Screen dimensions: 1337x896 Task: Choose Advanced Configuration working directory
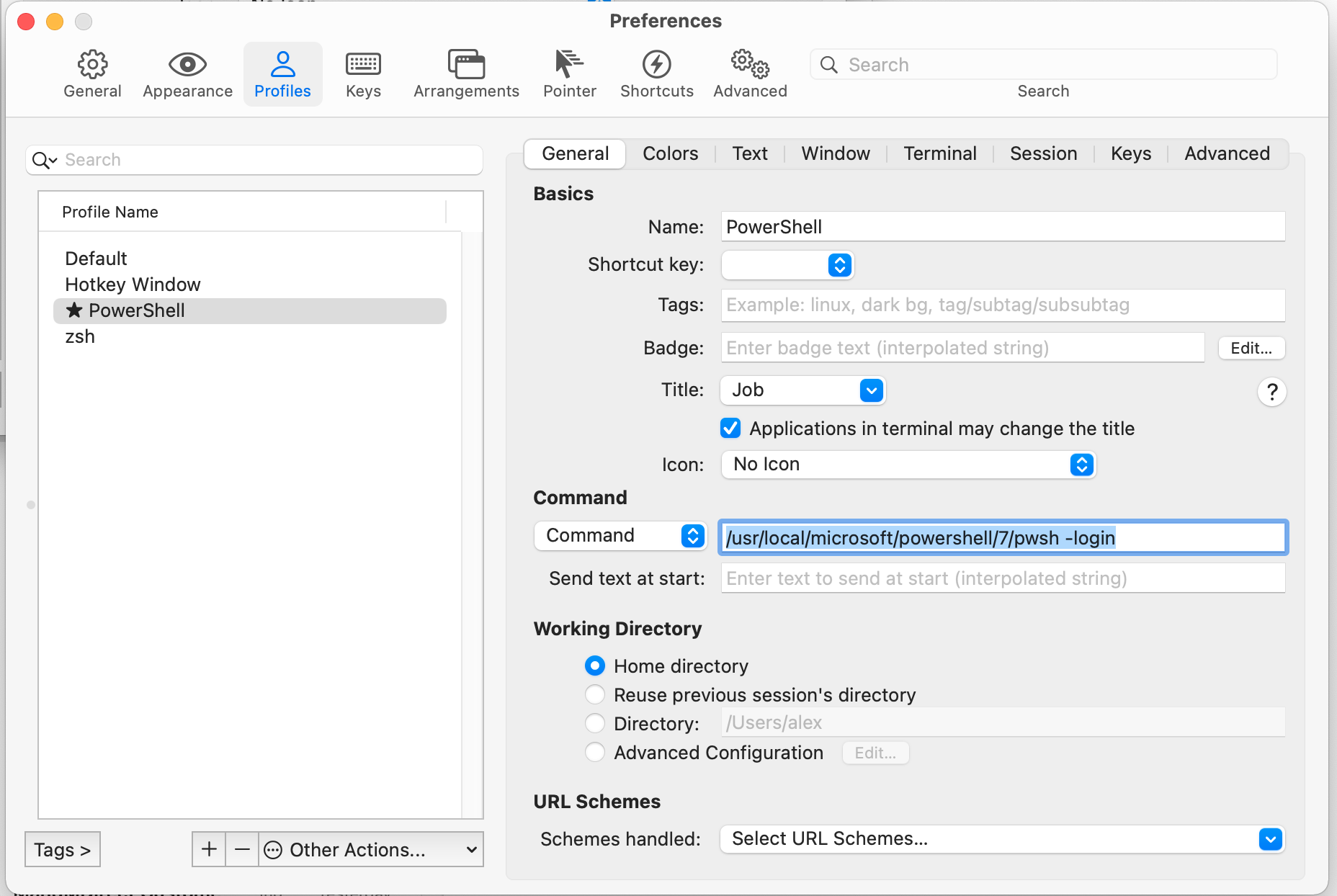[594, 752]
